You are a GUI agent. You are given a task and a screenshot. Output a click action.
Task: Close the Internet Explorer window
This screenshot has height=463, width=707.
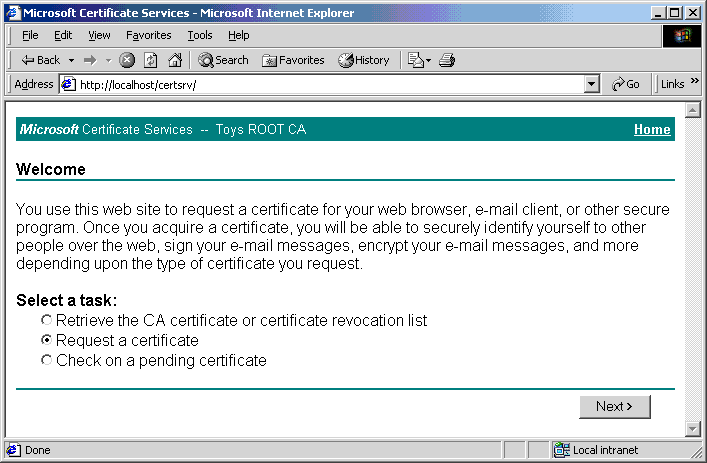(693, 13)
